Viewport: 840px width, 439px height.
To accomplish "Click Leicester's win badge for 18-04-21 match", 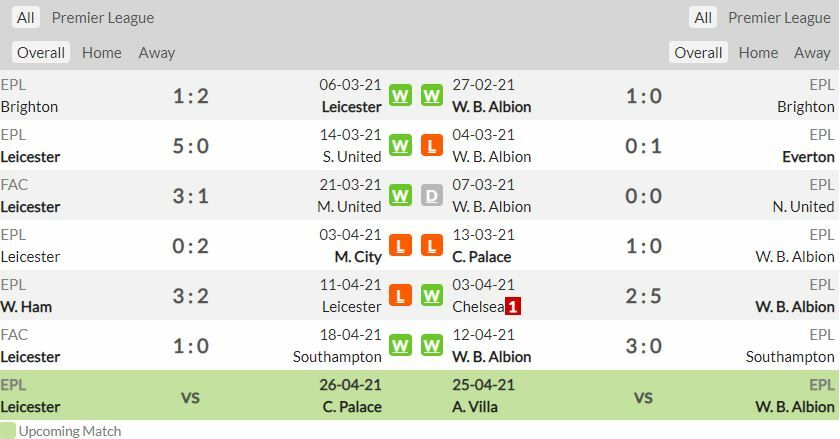I will coord(400,346).
